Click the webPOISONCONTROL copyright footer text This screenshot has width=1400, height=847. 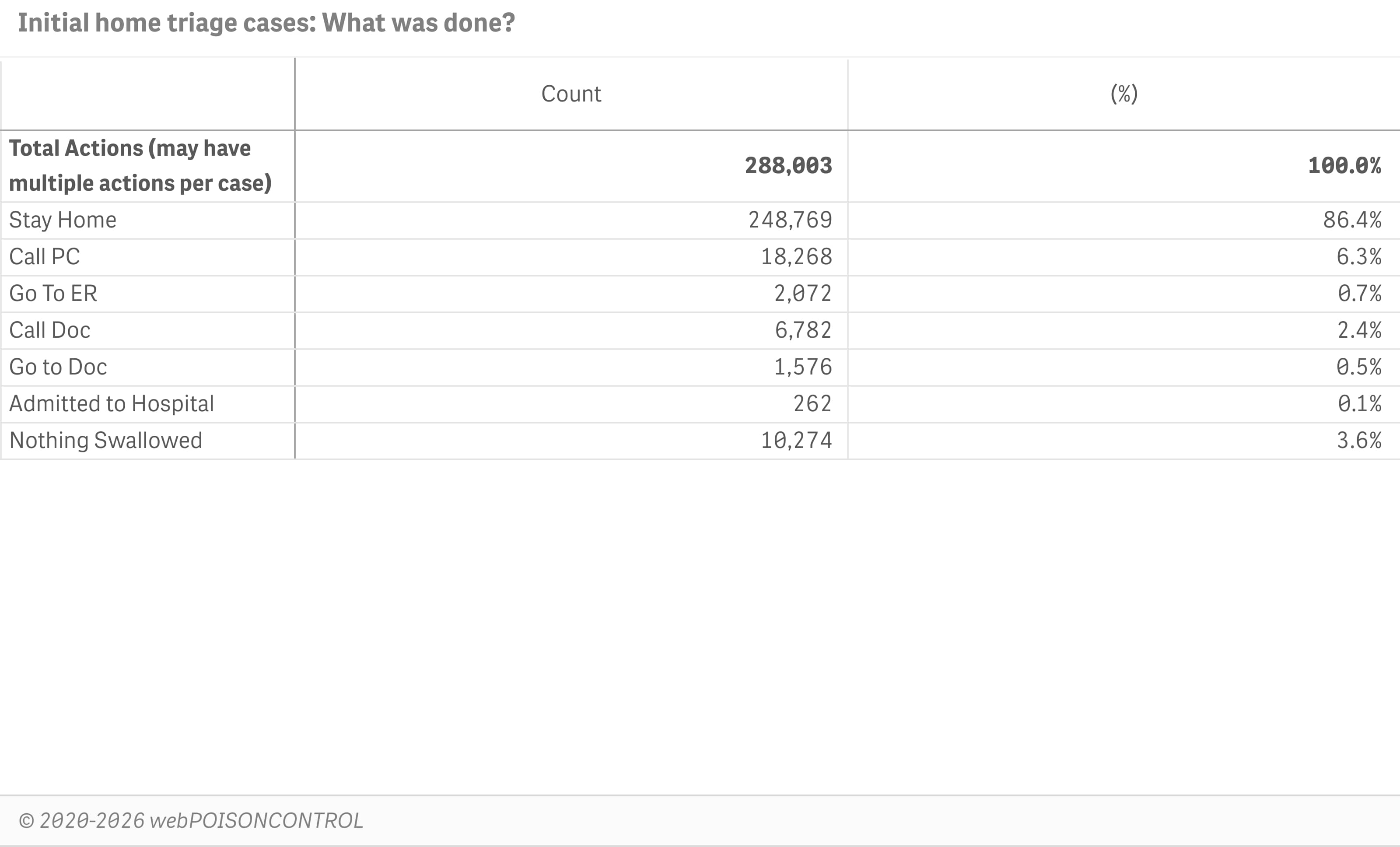(x=191, y=821)
